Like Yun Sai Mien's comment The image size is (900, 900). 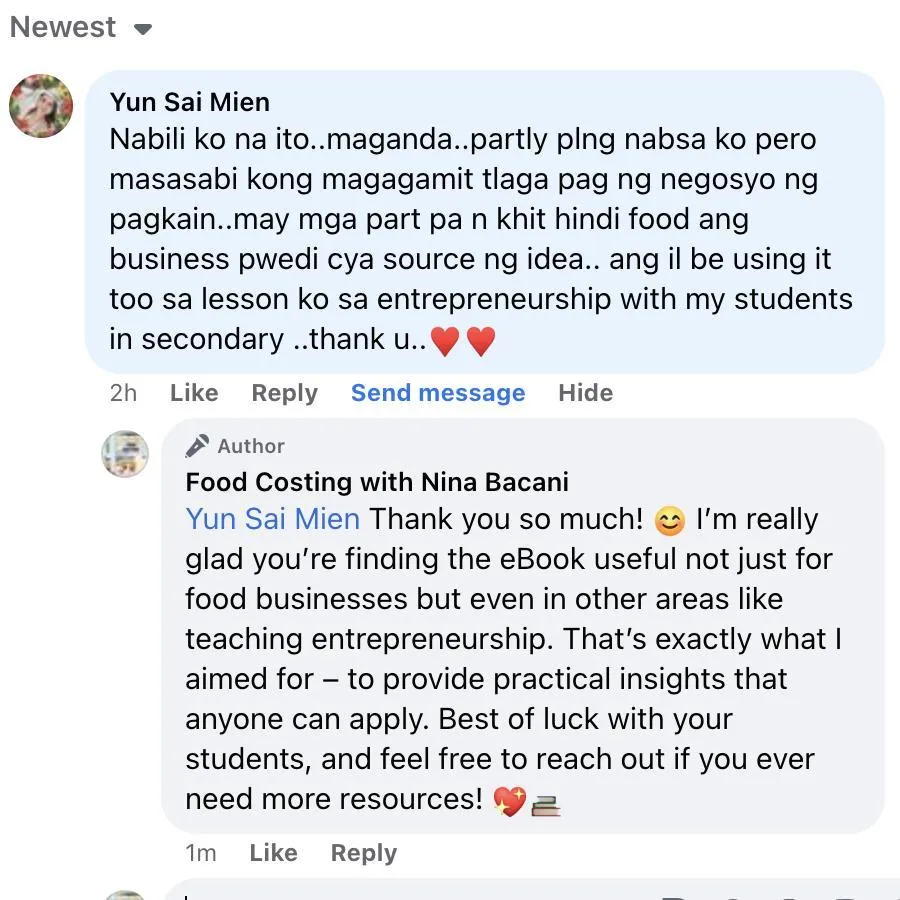pyautogui.click(x=194, y=393)
